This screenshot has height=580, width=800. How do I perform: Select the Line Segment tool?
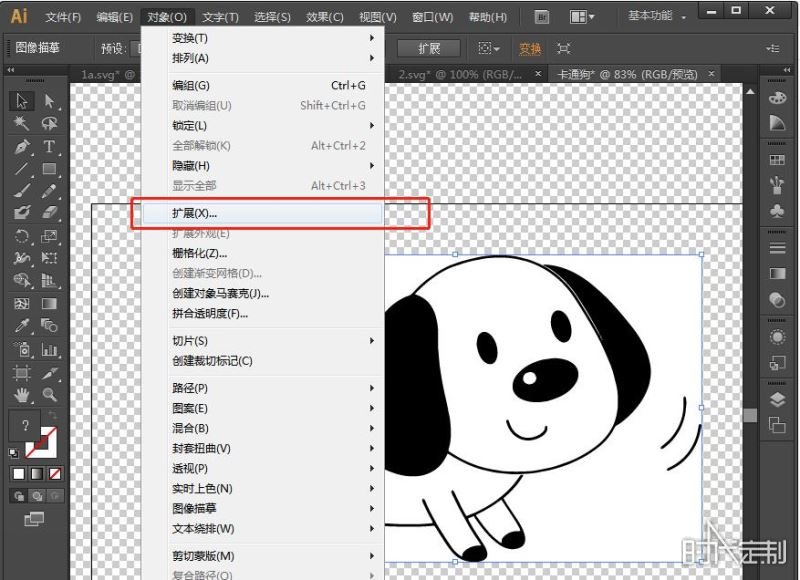21,169
